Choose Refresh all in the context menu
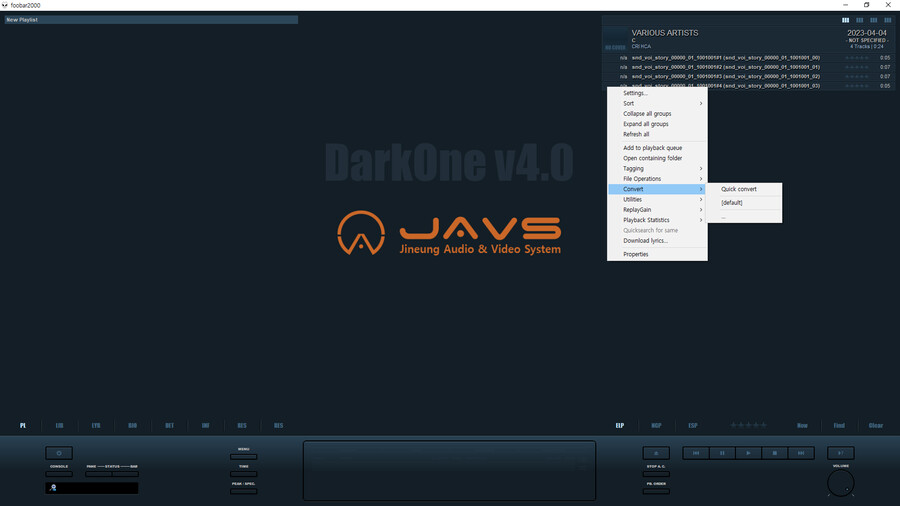900x506 pixels. (x=657, y=134)
